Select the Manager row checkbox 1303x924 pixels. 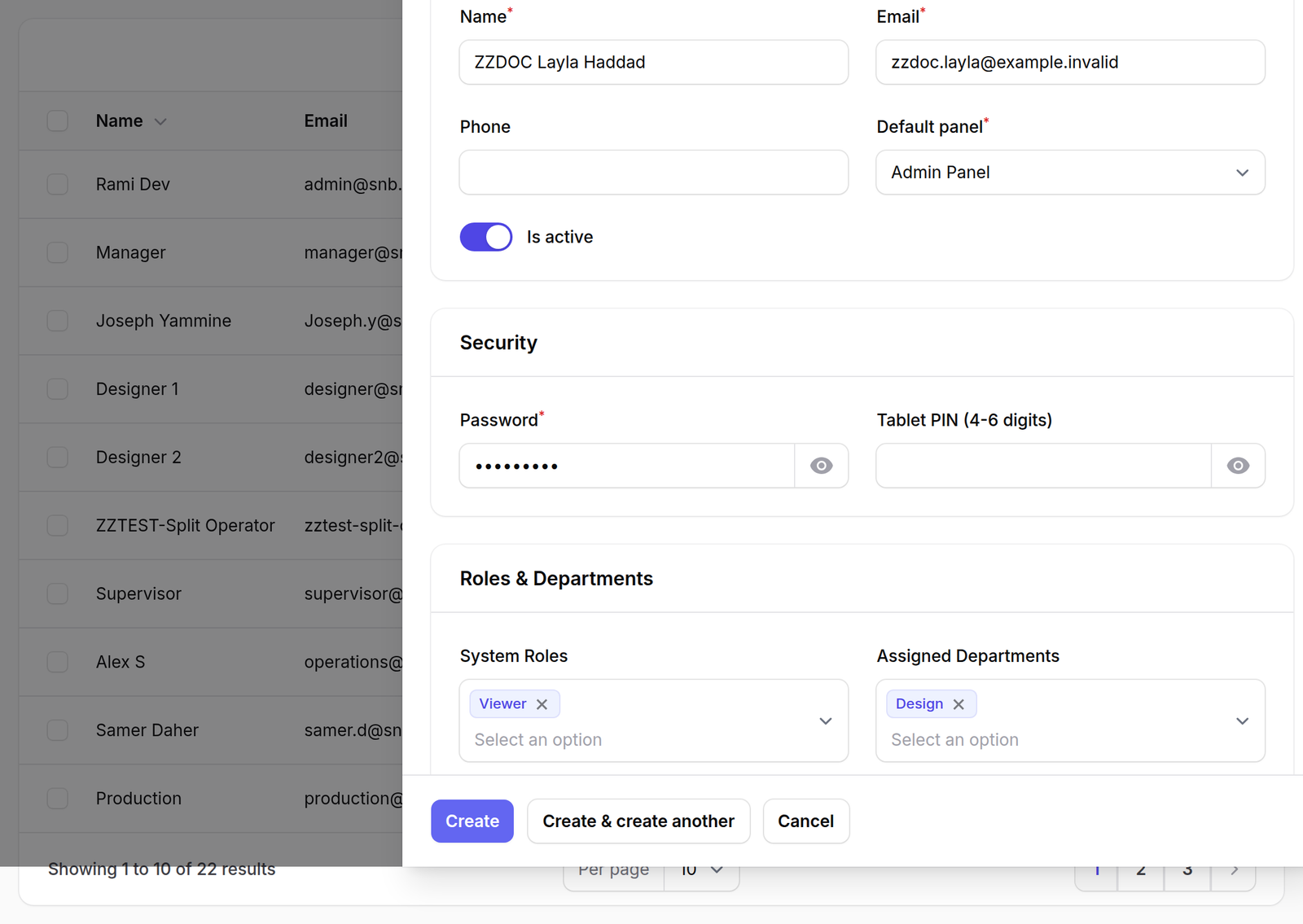[57, 252]
